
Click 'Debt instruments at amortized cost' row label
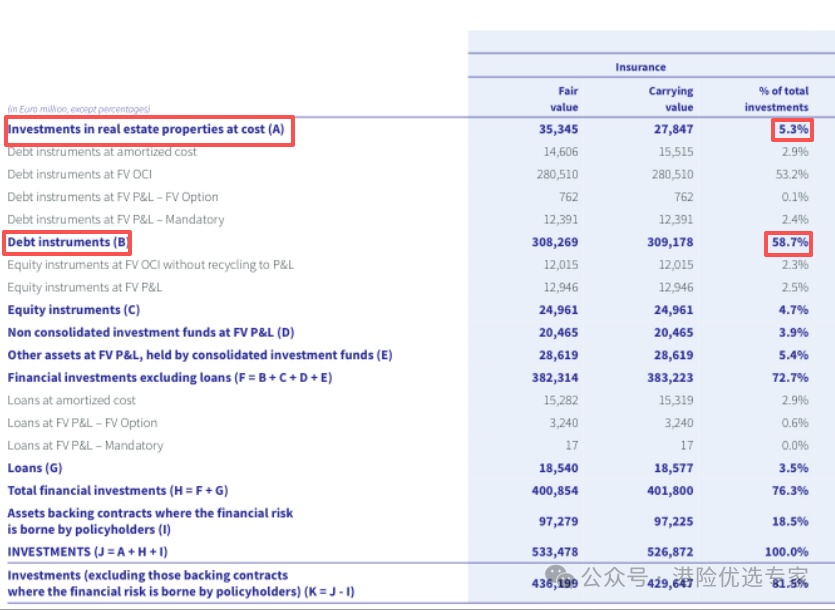coord(102,152)
